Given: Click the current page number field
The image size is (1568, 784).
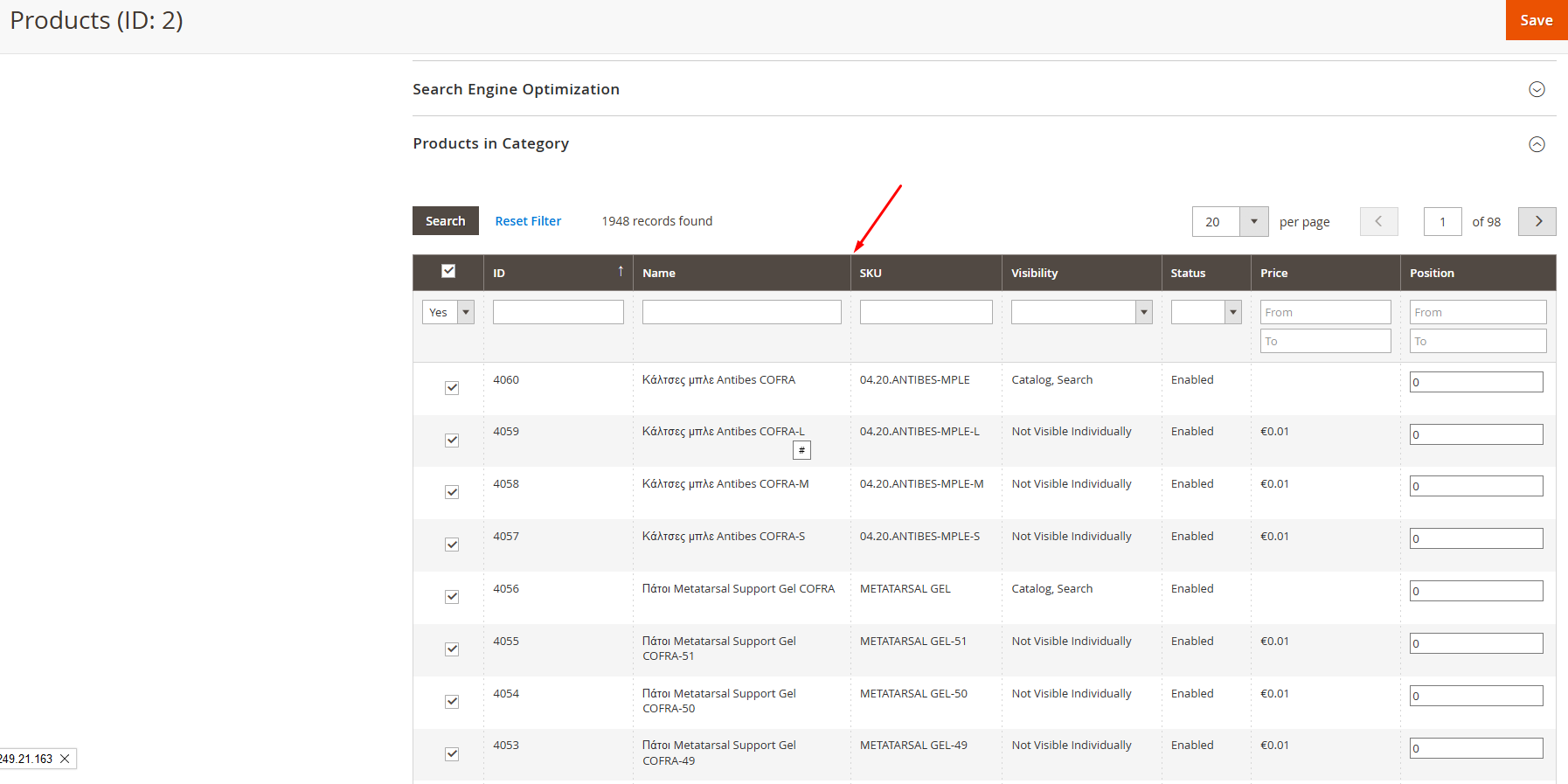Looking at the screenshot, I should [1443, 221].
